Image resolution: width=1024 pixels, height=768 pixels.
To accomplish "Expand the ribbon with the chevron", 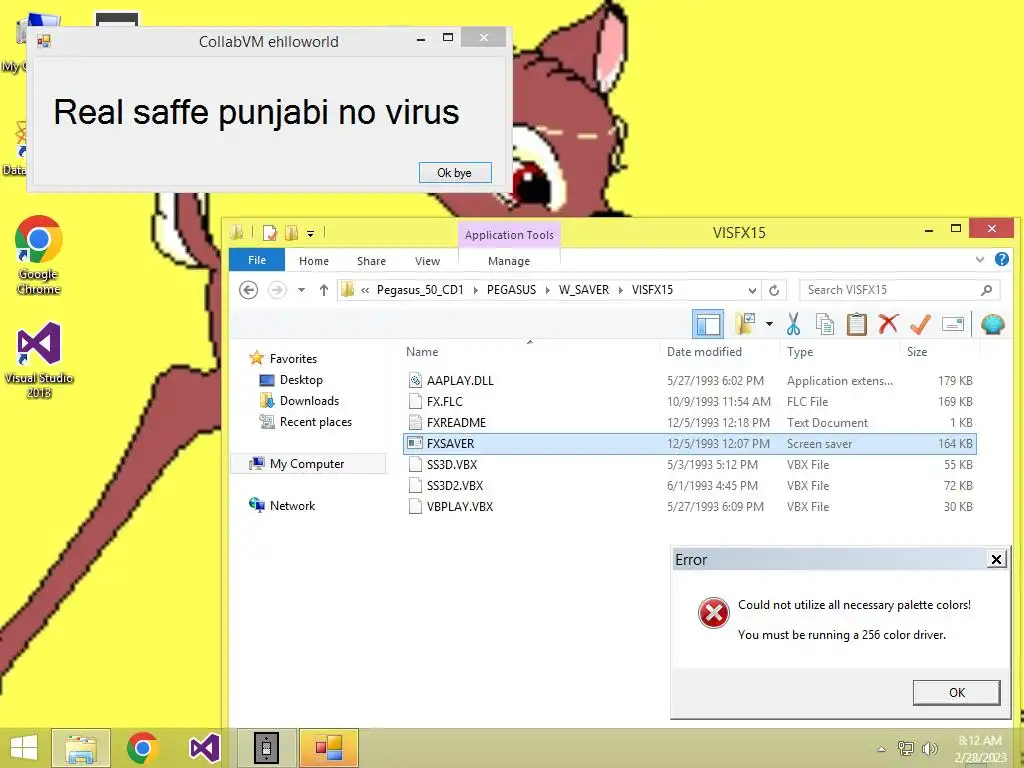I will tap(980, 260).
